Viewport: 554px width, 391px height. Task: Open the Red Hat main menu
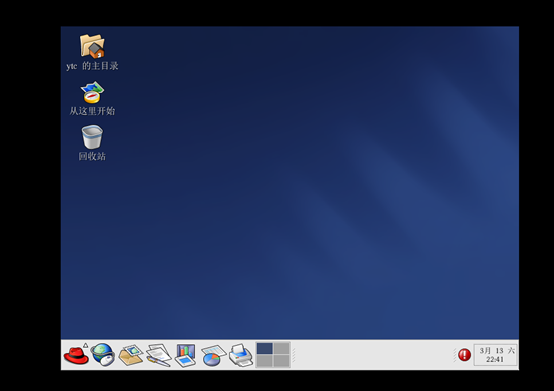(76, 355)
